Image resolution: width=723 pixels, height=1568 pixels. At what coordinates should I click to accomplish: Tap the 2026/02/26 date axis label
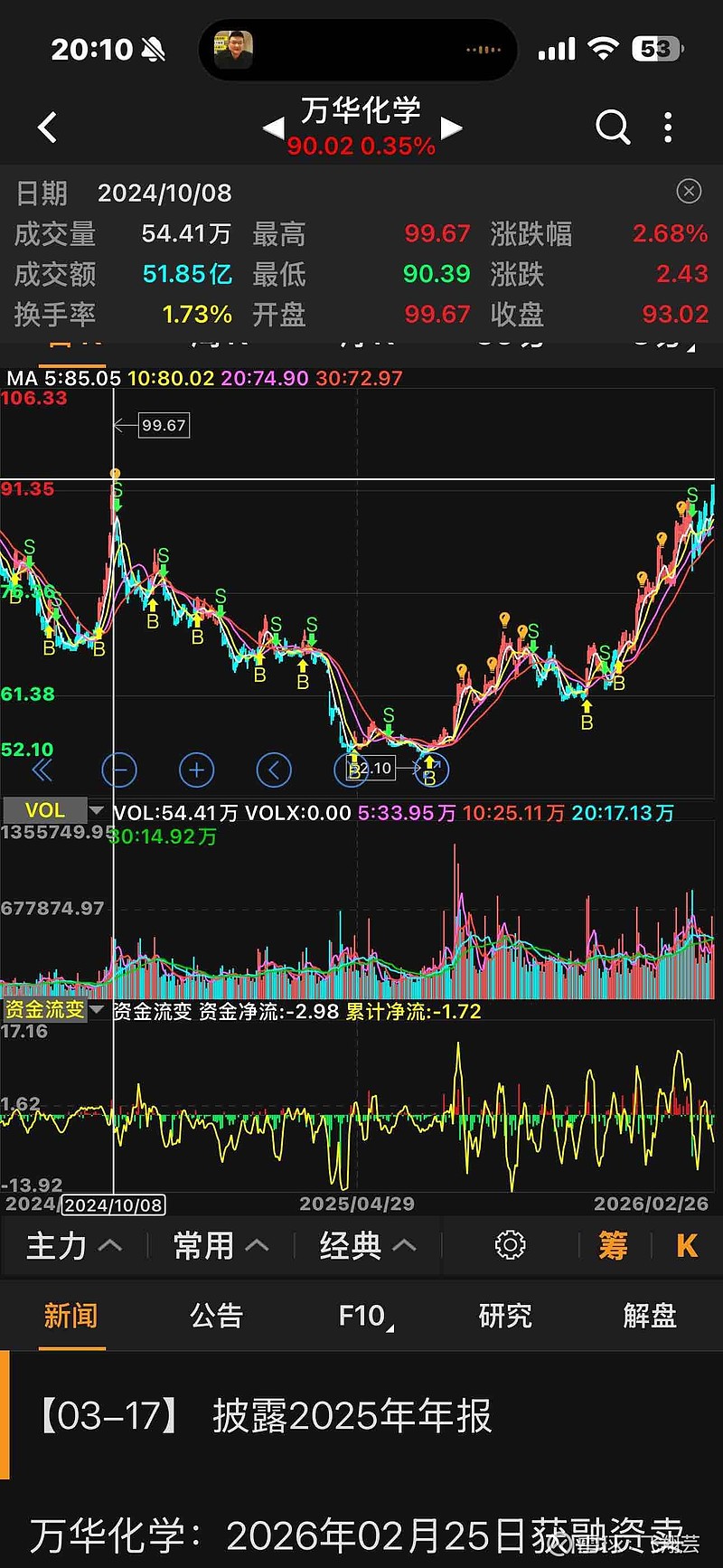pyautogui.click(x=651, y=1204)
